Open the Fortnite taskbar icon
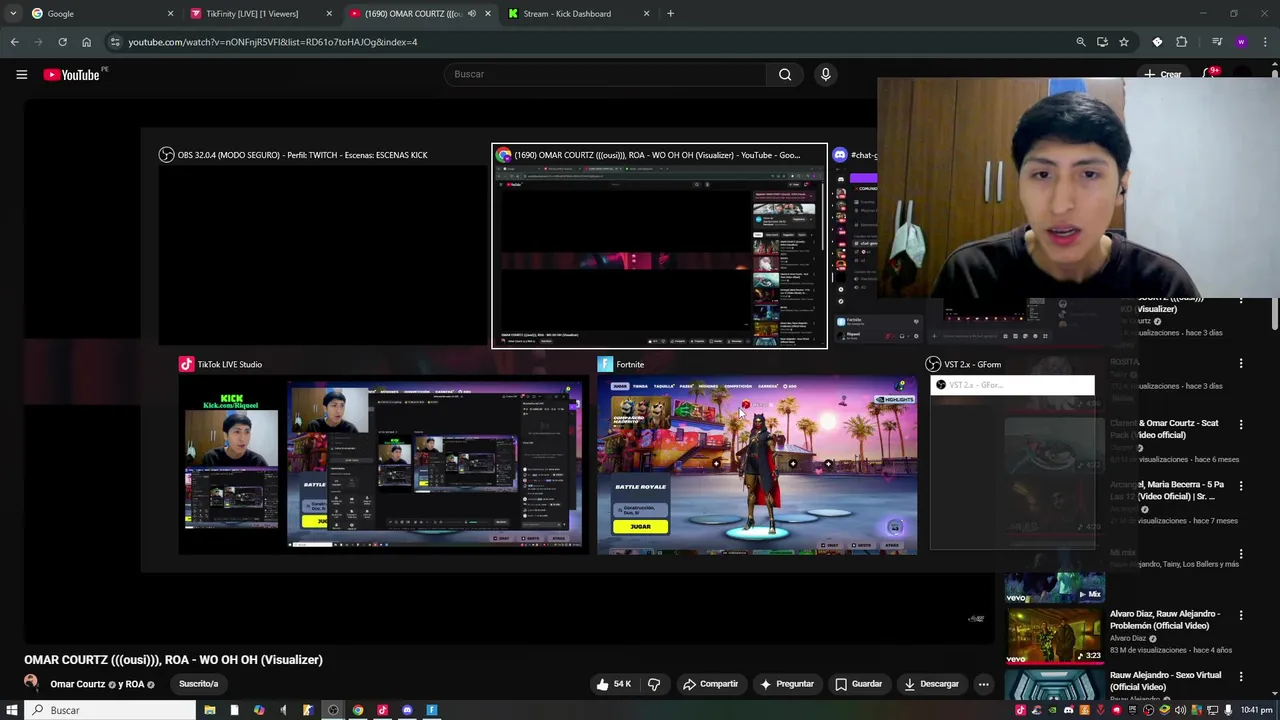1280x720 pixels. pyautogui.click(x=432, y=710)
